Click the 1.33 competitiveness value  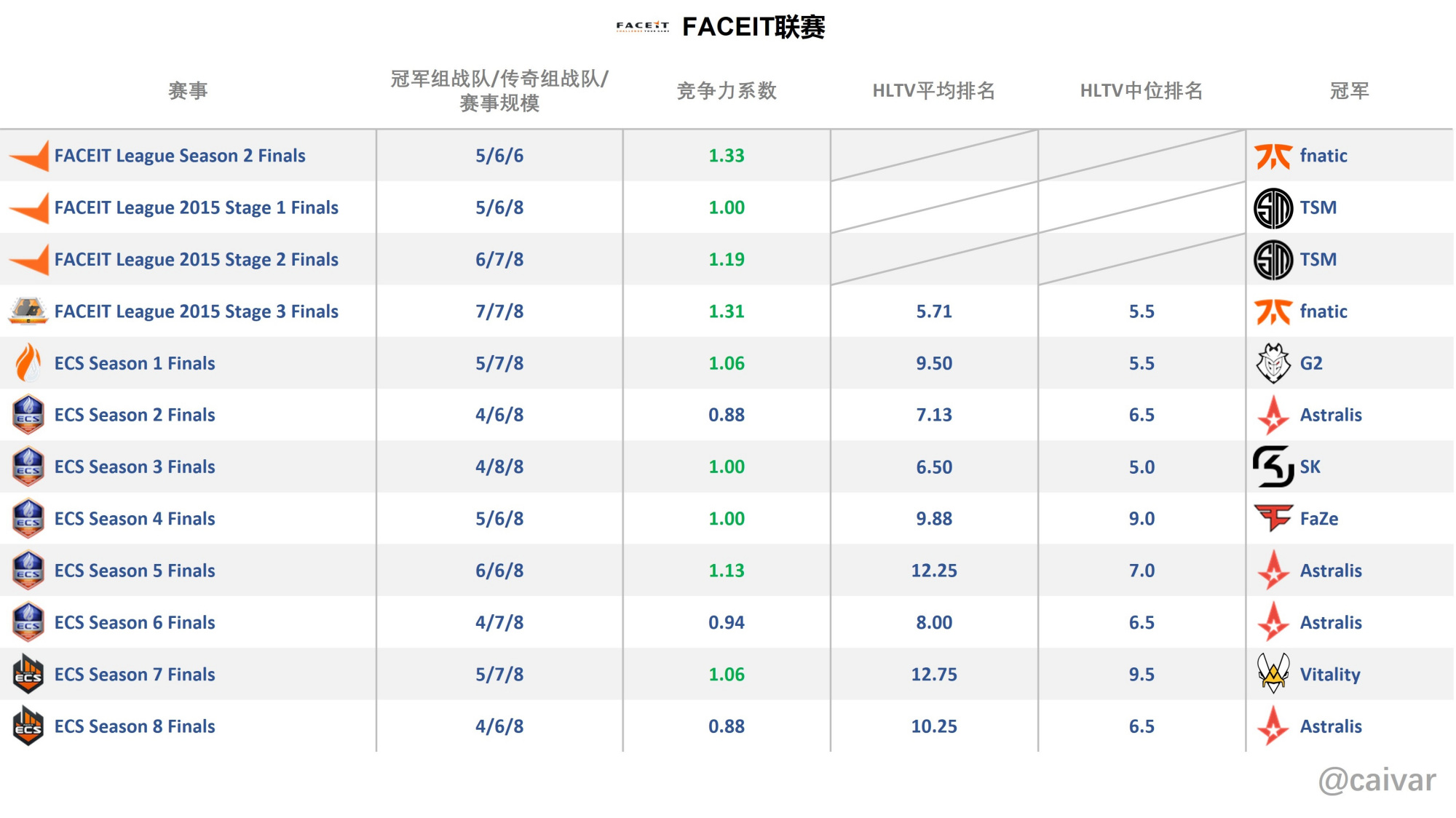pos(727,156)
